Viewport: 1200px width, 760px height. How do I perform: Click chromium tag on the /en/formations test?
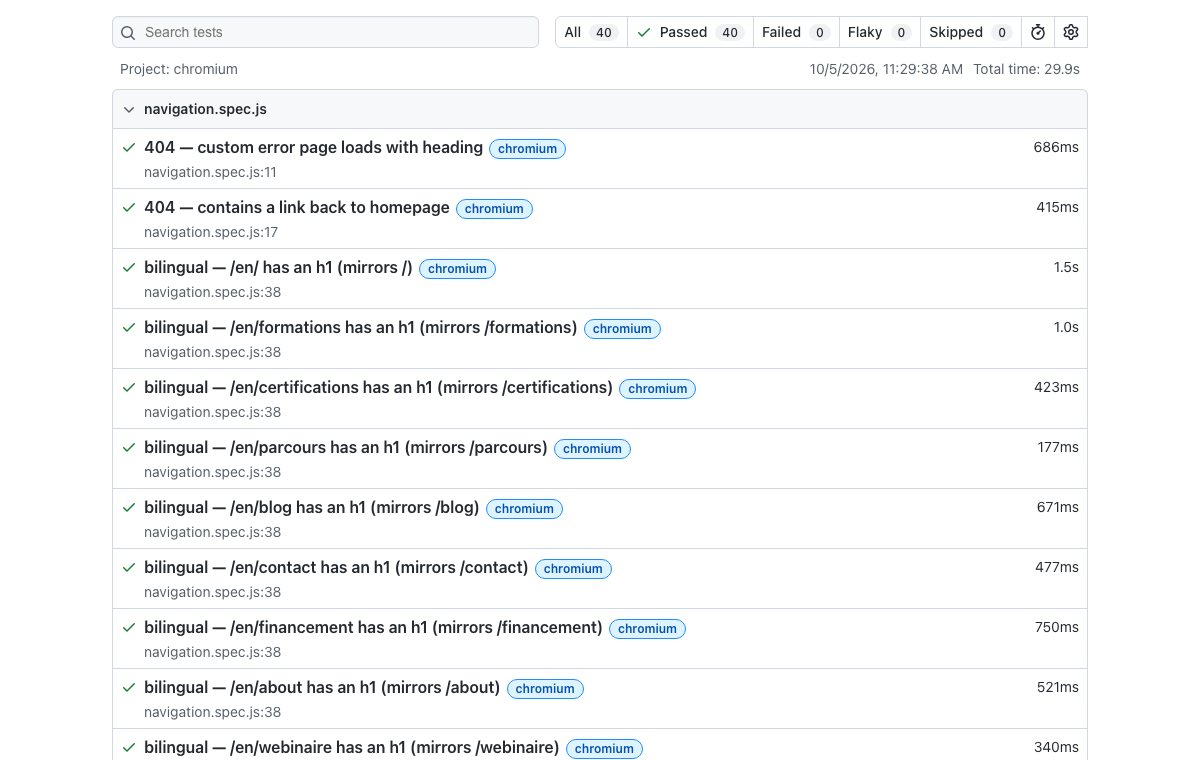pos(622,328)
